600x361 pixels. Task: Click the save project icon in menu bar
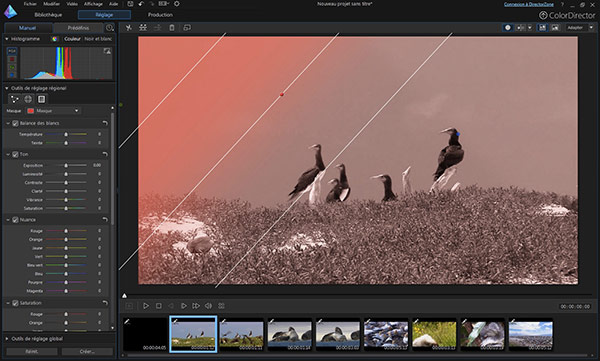130,4
